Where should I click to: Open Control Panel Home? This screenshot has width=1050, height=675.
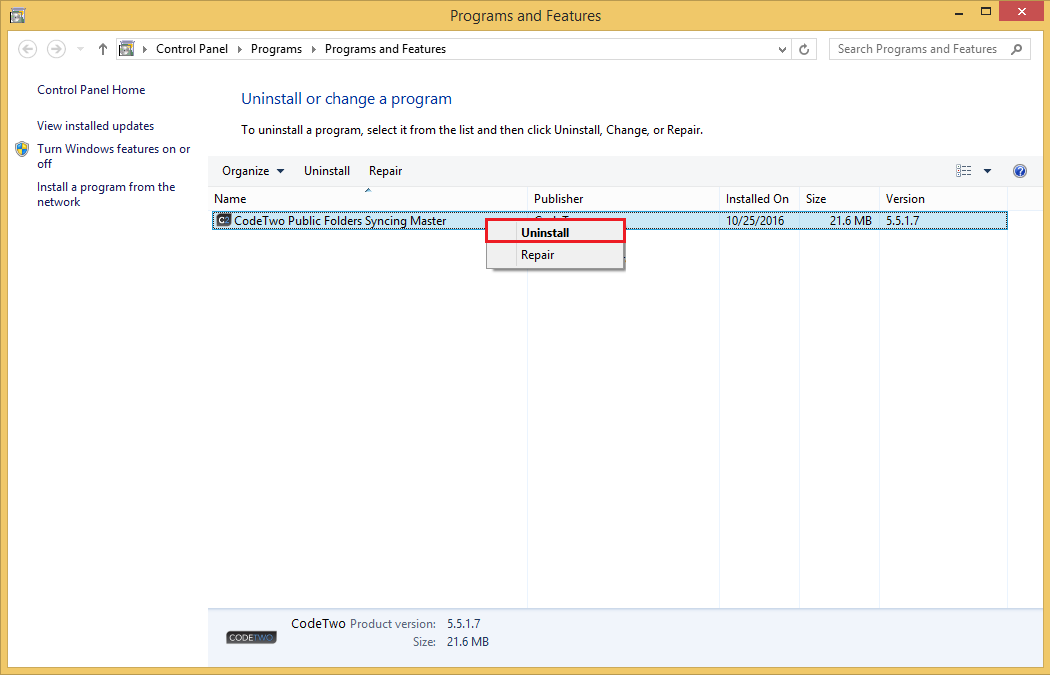91,90
